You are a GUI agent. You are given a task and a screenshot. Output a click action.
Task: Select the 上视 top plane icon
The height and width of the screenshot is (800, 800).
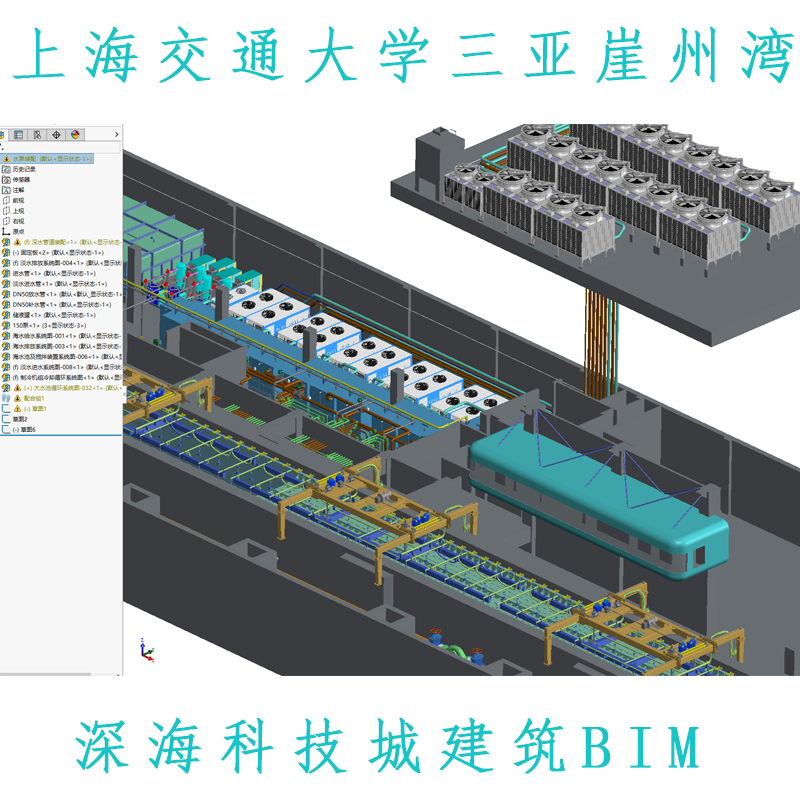click(6, 211)
